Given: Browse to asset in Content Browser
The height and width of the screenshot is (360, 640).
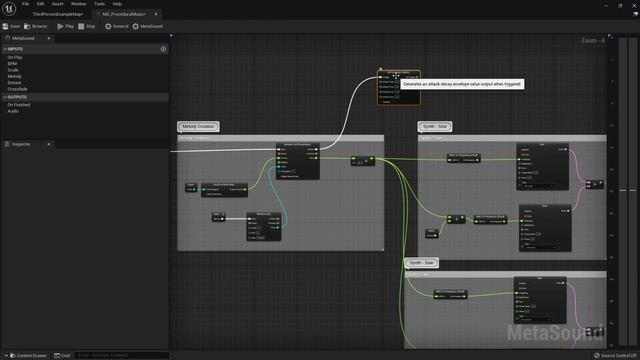Looking at the screenshot, I should 36,26.
